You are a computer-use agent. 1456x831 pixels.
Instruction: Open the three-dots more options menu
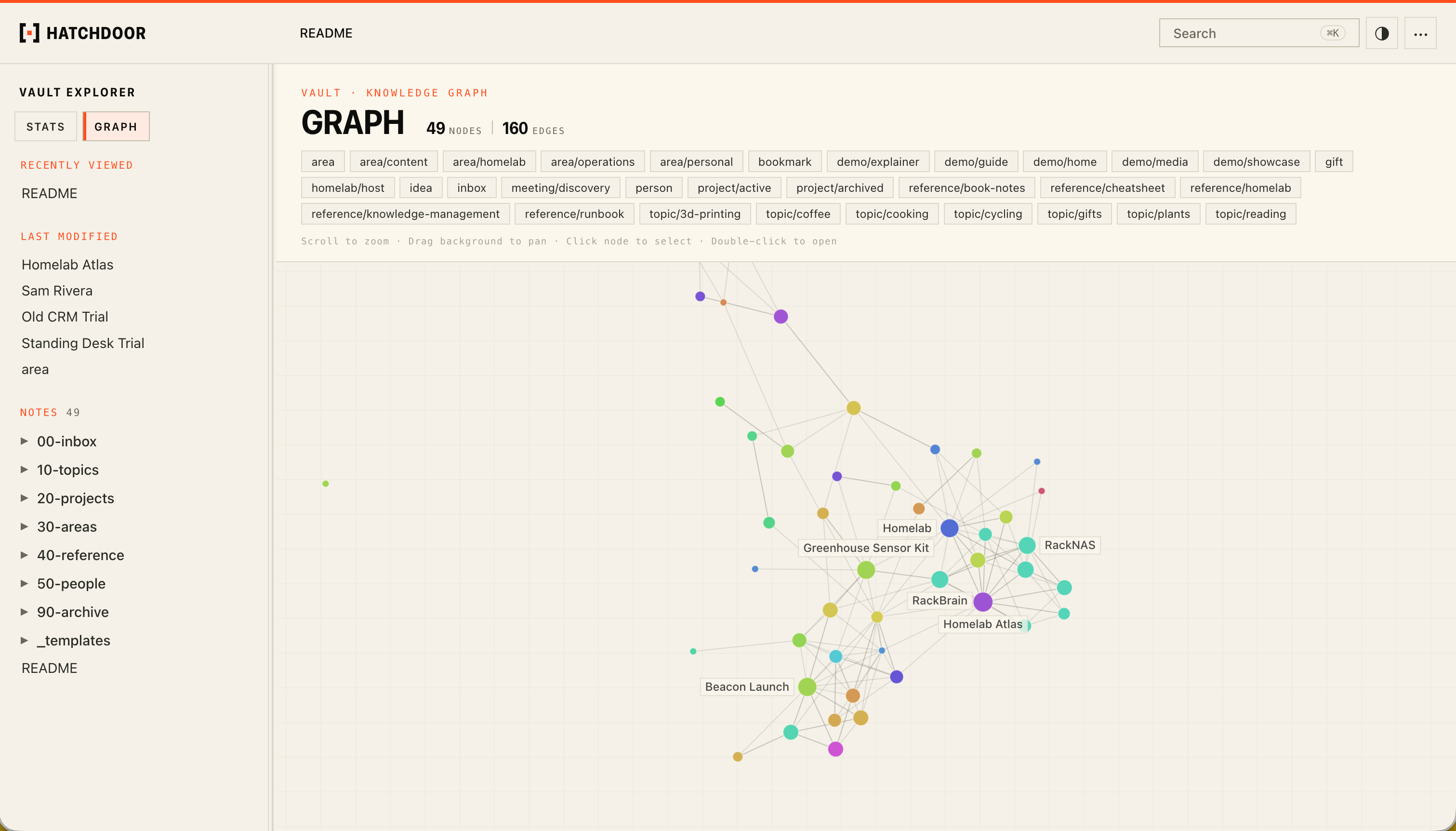pyautogui.click(x=1420, y=33)
